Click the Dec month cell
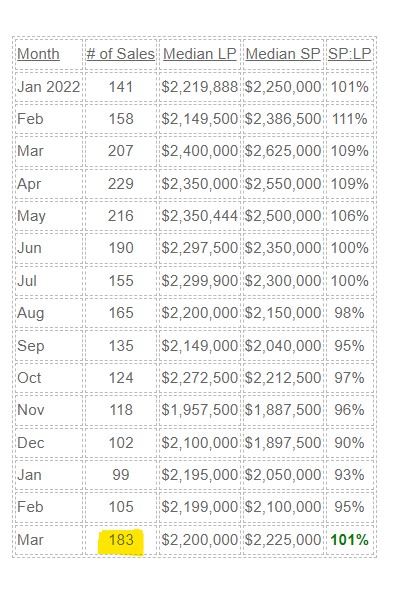 pyautogui.click(x=31, y=443)
